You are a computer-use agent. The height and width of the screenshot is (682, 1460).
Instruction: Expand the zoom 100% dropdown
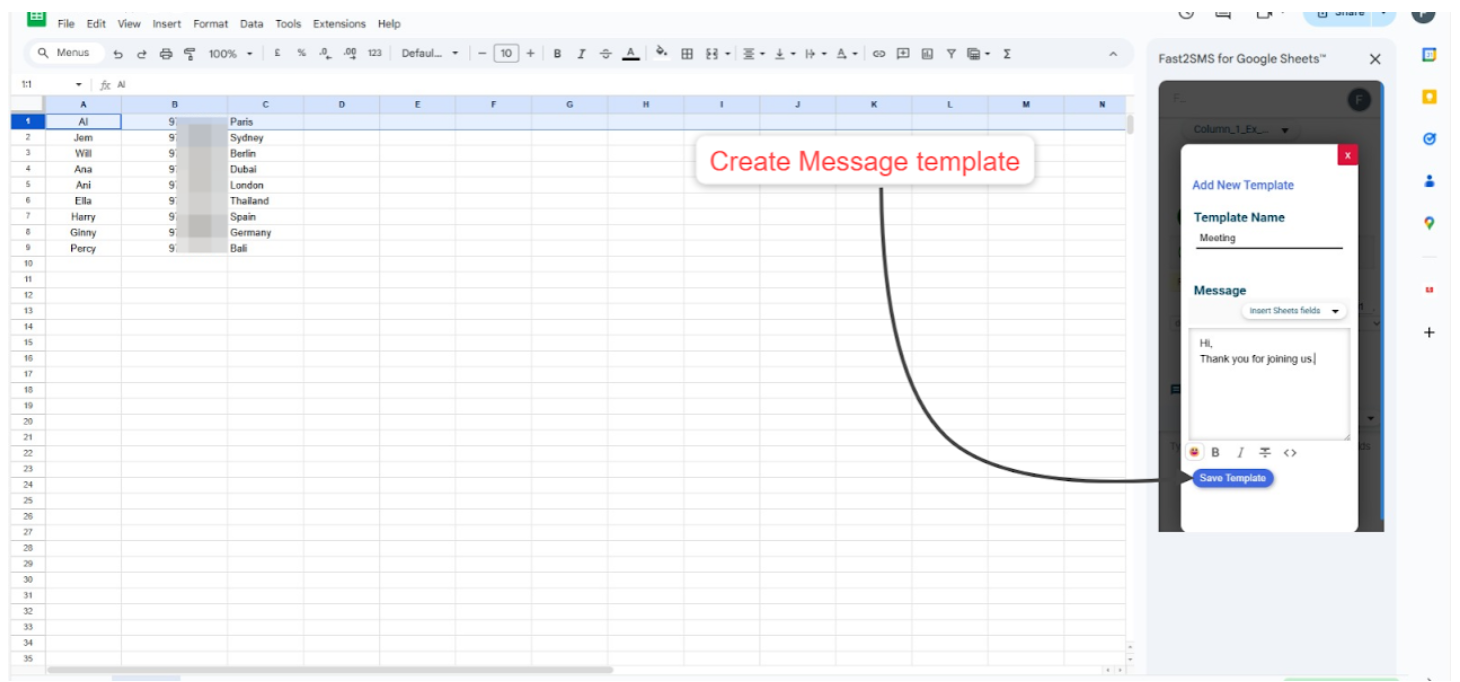230,54
